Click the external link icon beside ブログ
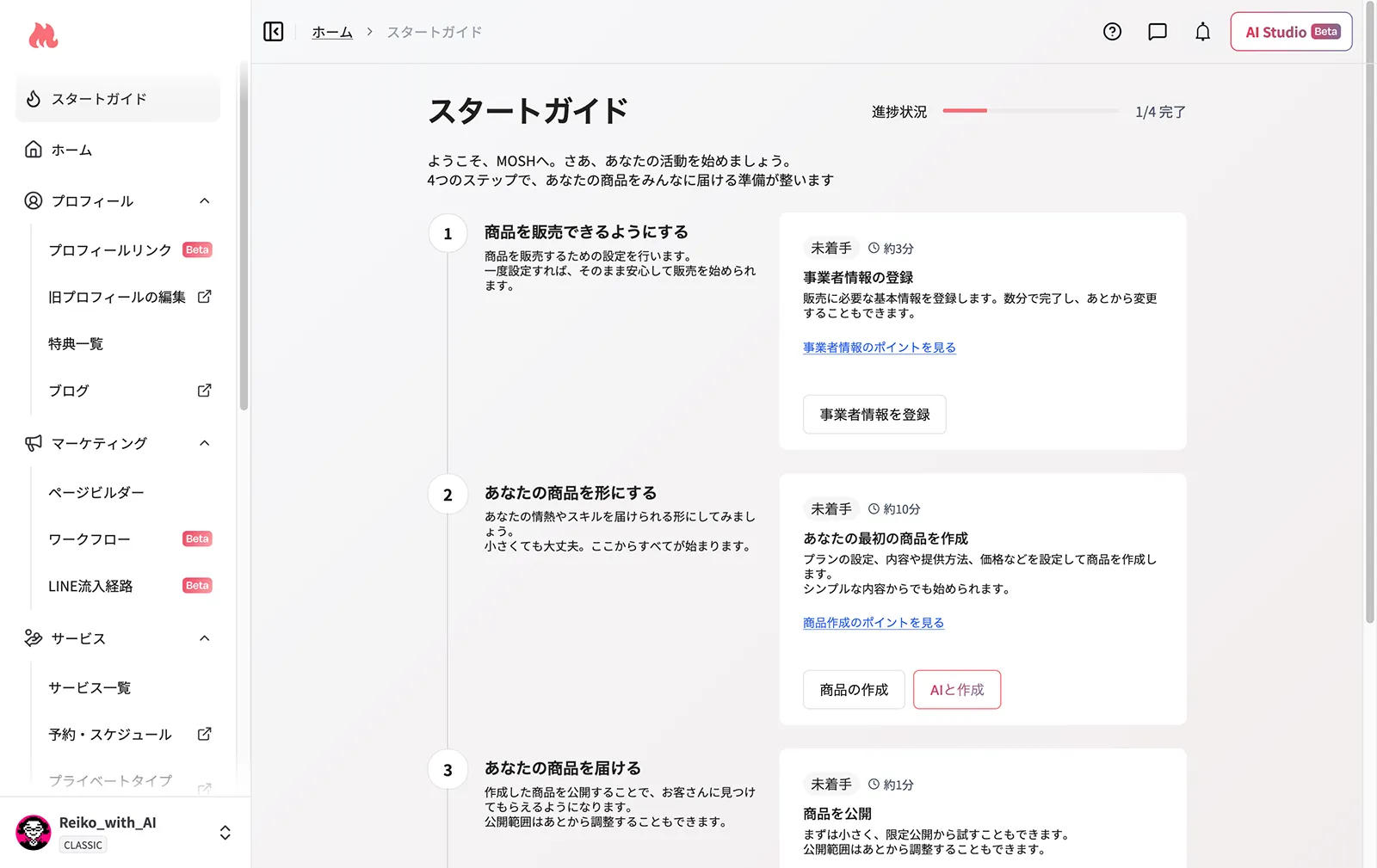 tap(205, 391)
